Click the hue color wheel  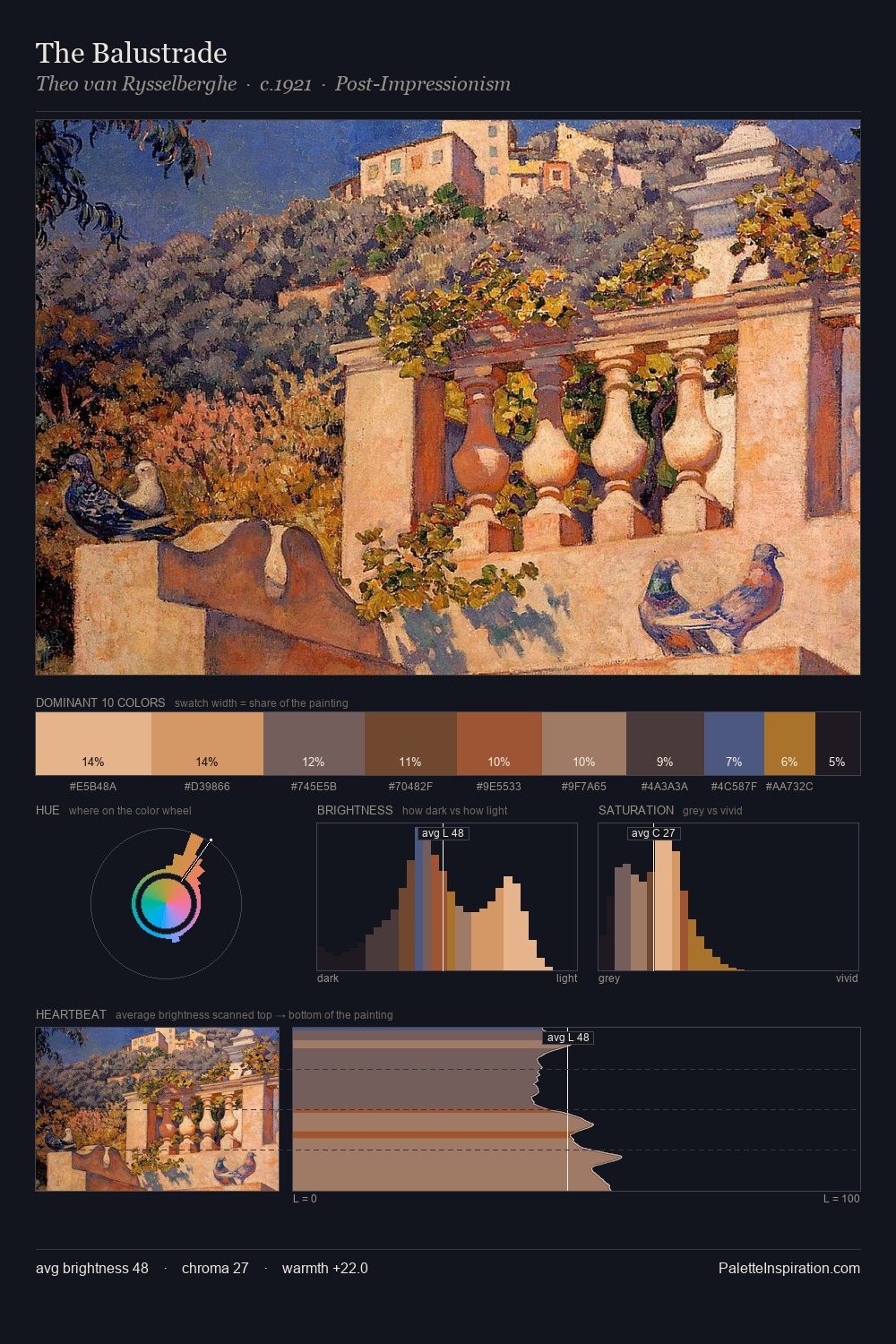[167, 903]
